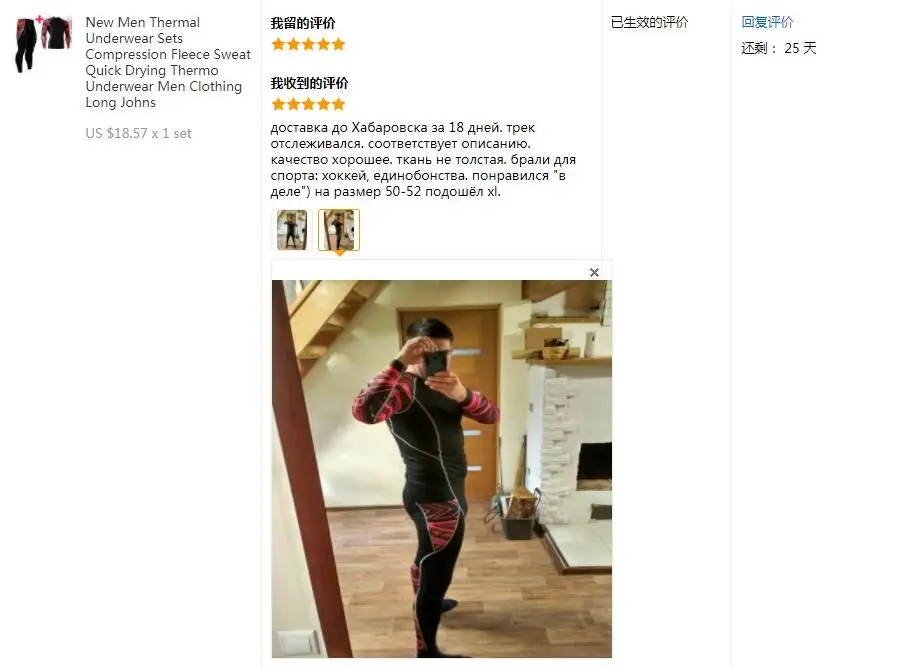Click the product thumbnail image

[x=44, y=44]
